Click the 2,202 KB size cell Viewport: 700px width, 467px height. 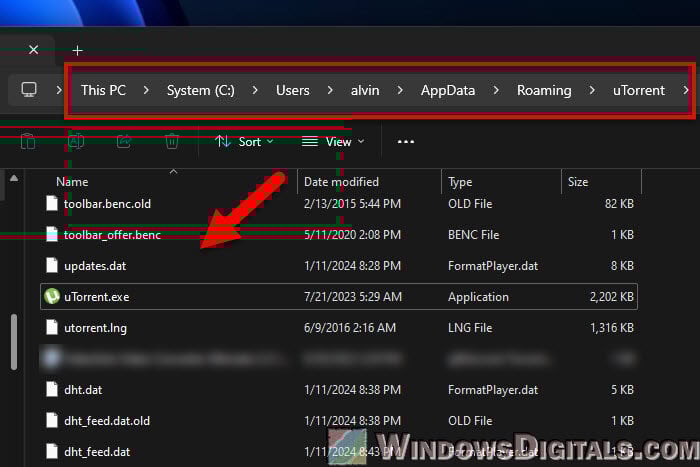[612, 297]
